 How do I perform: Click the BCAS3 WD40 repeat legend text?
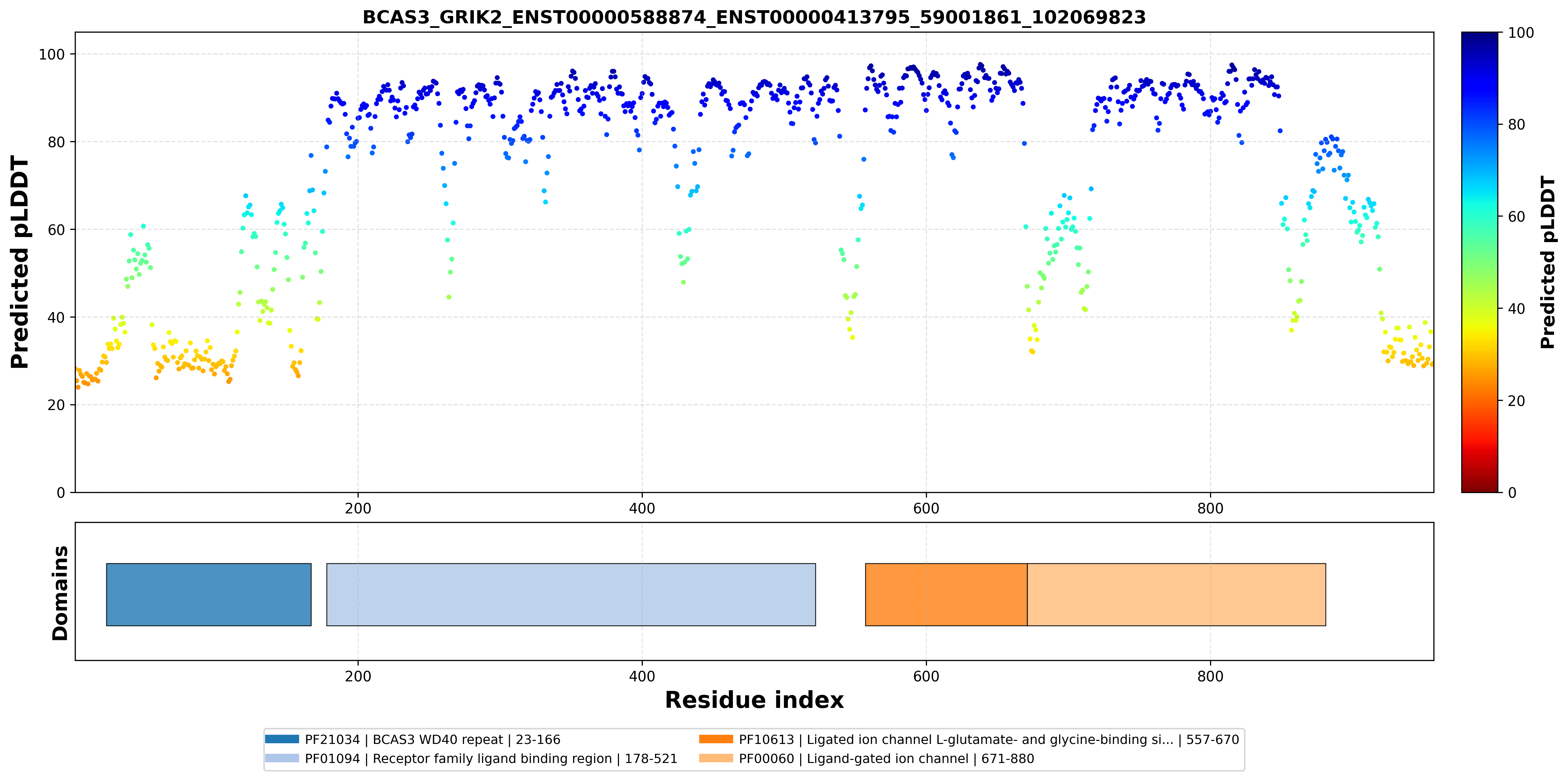432,740
